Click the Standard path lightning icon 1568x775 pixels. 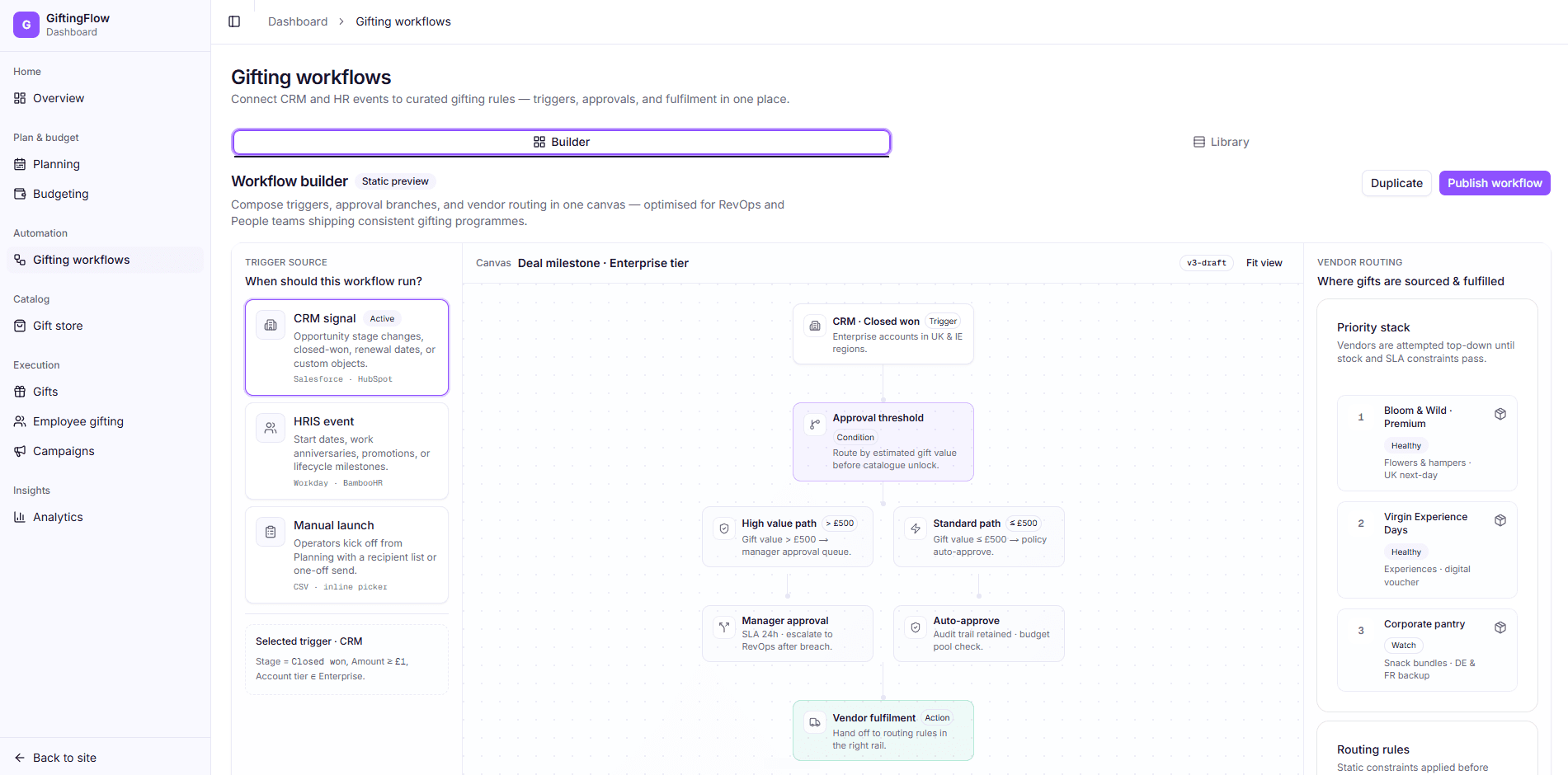click(916, 528)
